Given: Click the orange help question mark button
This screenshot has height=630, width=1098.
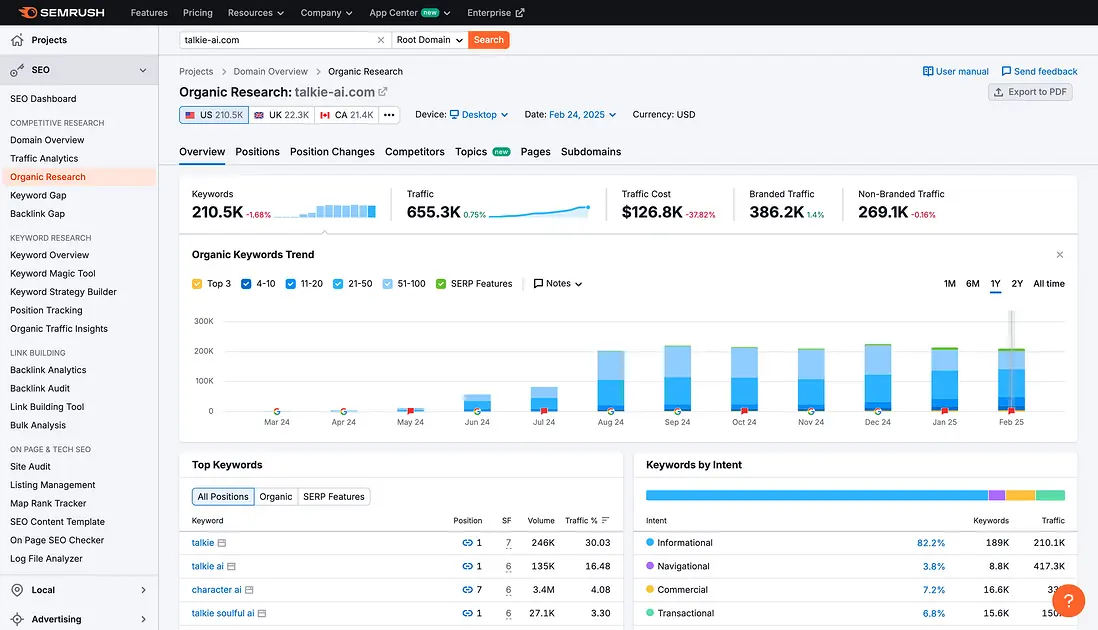Looking at the screenshot, I should click(x=1068, y=600).
